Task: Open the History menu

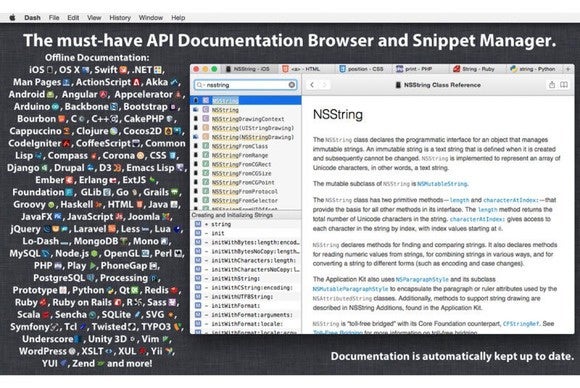Action: click(x=120, y=18)
